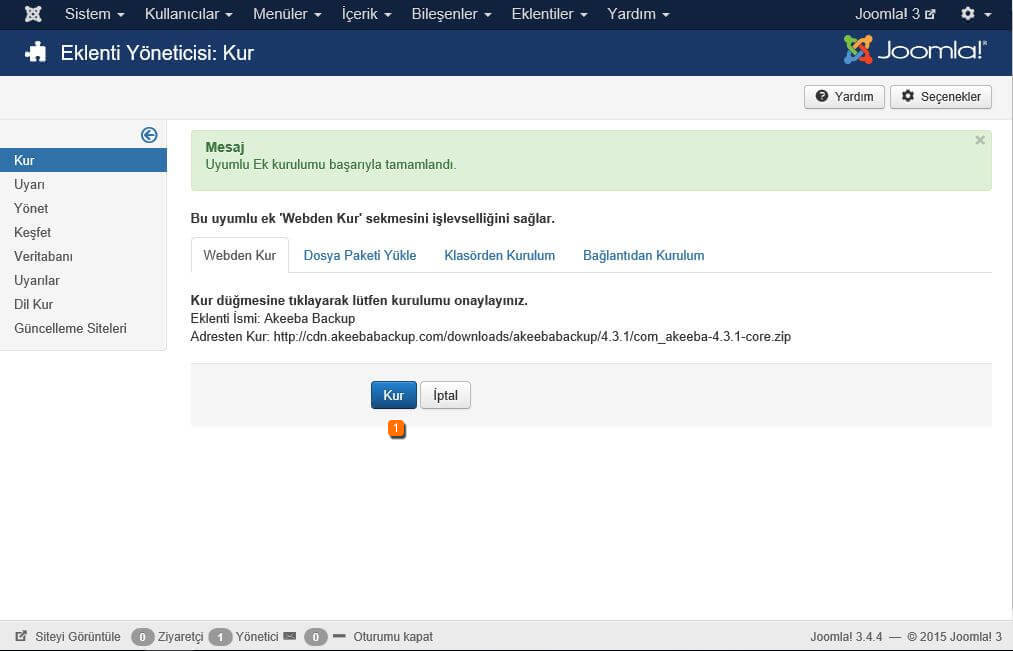The image size is (1013, 651).
Task: Open the İçerik menu
Action: tap(366, 14)
